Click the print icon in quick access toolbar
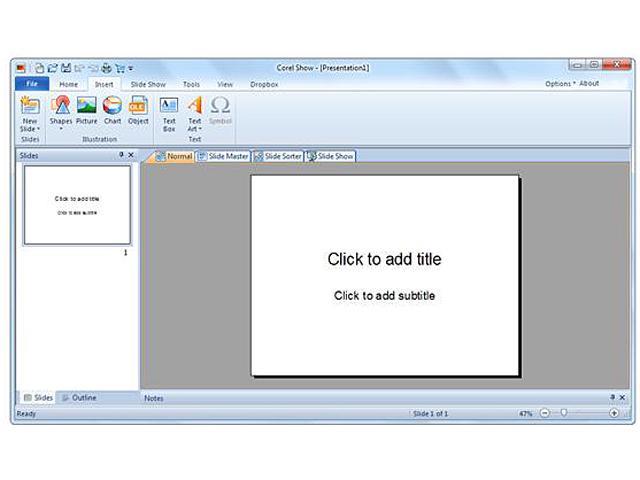 pos(106,68)
